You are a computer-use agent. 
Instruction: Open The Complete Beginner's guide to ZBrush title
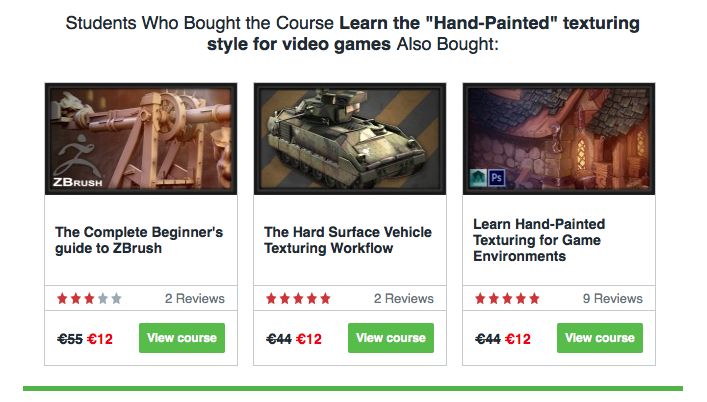click(139, 240)
